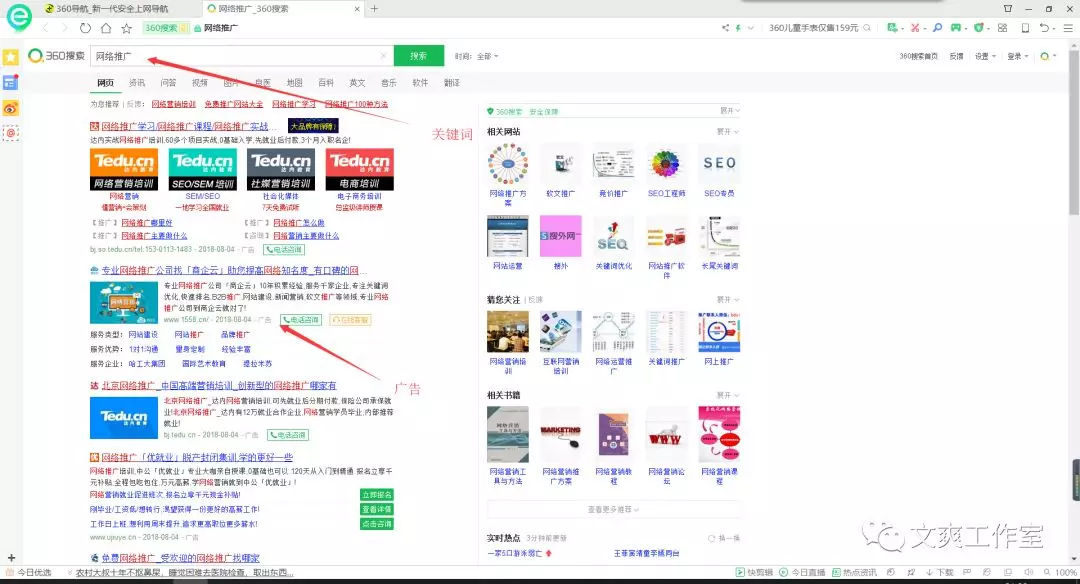
Task: Switch to the 资讯 search tab
Action: [x=137, y=83]
